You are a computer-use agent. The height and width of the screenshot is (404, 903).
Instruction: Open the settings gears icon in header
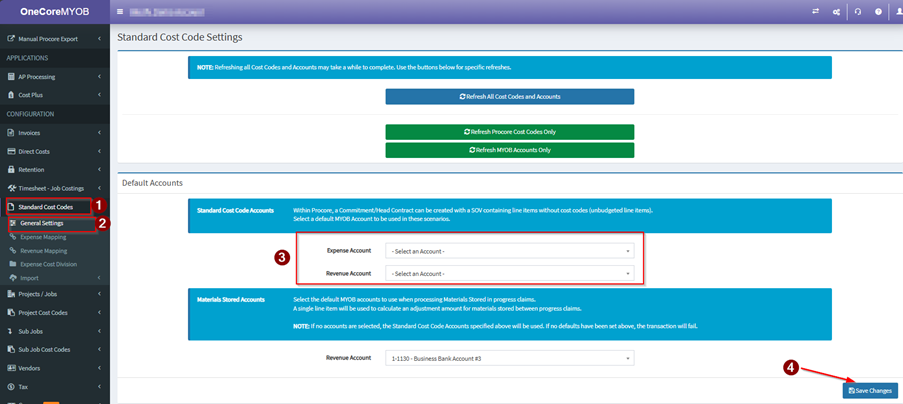(x=835, y=12)
